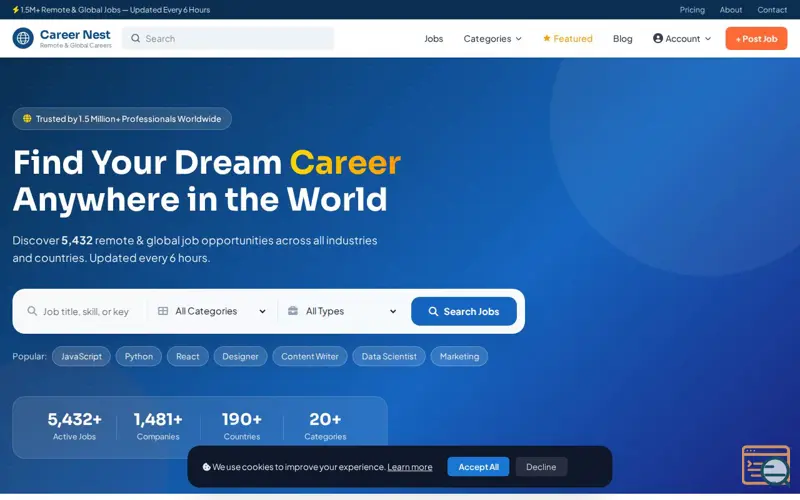This screenshot has height=500, width=800.
Task: Open the Blog menu item
Action: pos(622,39)
